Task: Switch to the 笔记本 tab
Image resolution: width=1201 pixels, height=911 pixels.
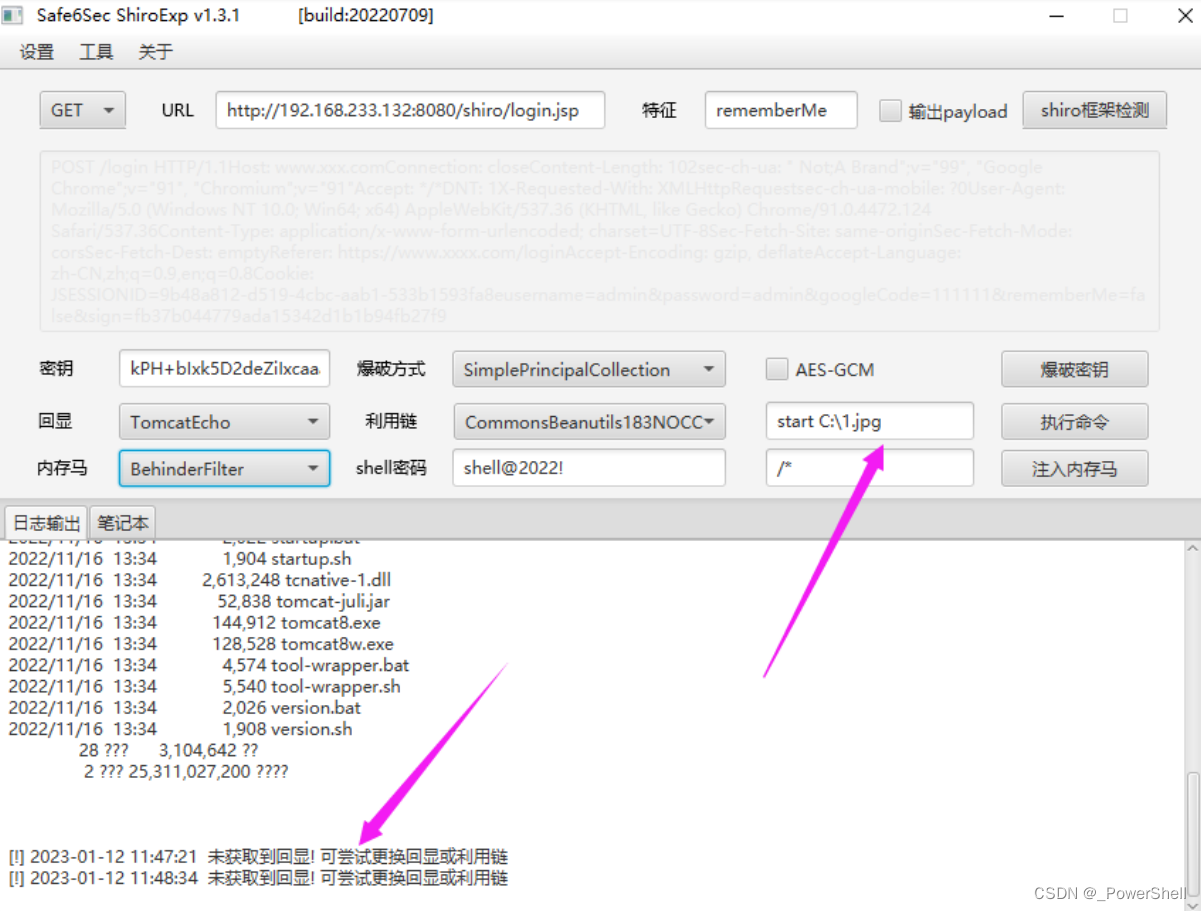Action: tap(123, 523)
